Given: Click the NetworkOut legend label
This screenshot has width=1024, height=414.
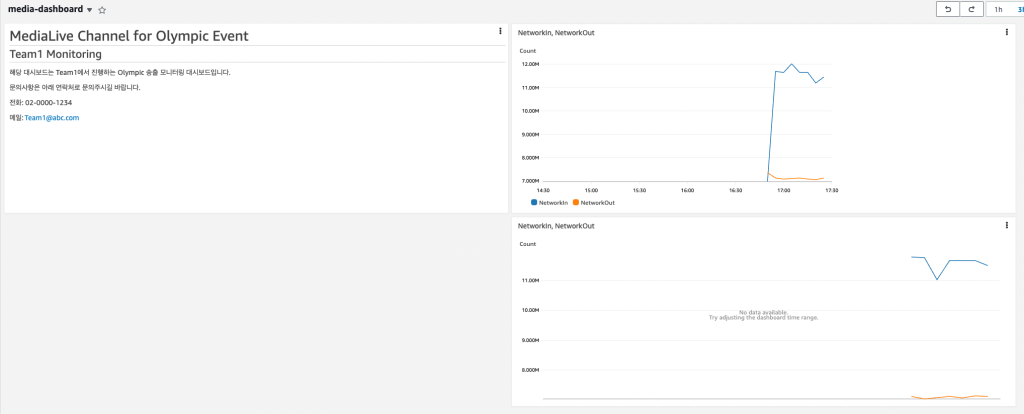Looking at the screenshot, I should tap(598, 203).
